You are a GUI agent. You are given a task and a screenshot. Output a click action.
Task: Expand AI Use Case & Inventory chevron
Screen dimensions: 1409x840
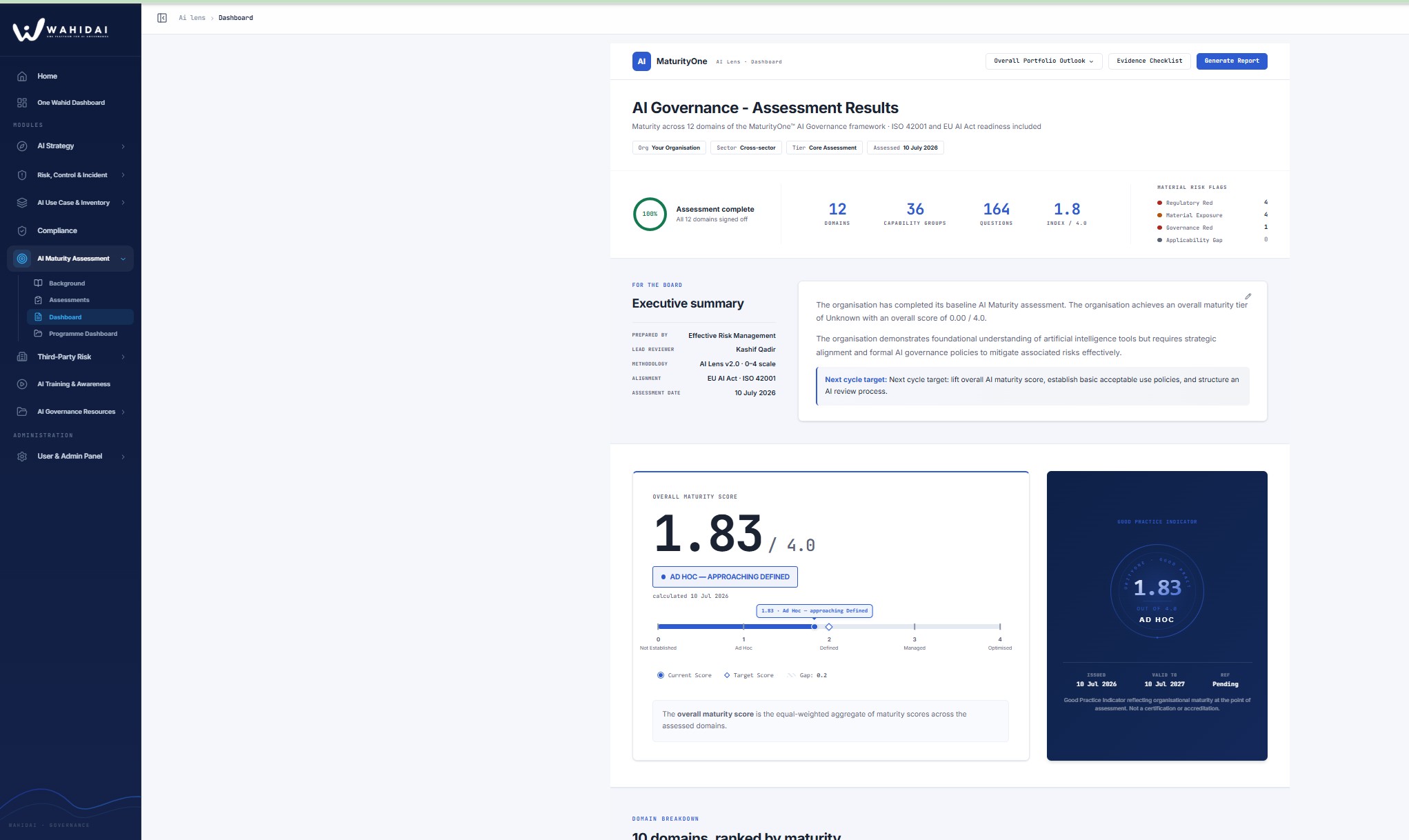pyautogui.click(x=123, y=203)
